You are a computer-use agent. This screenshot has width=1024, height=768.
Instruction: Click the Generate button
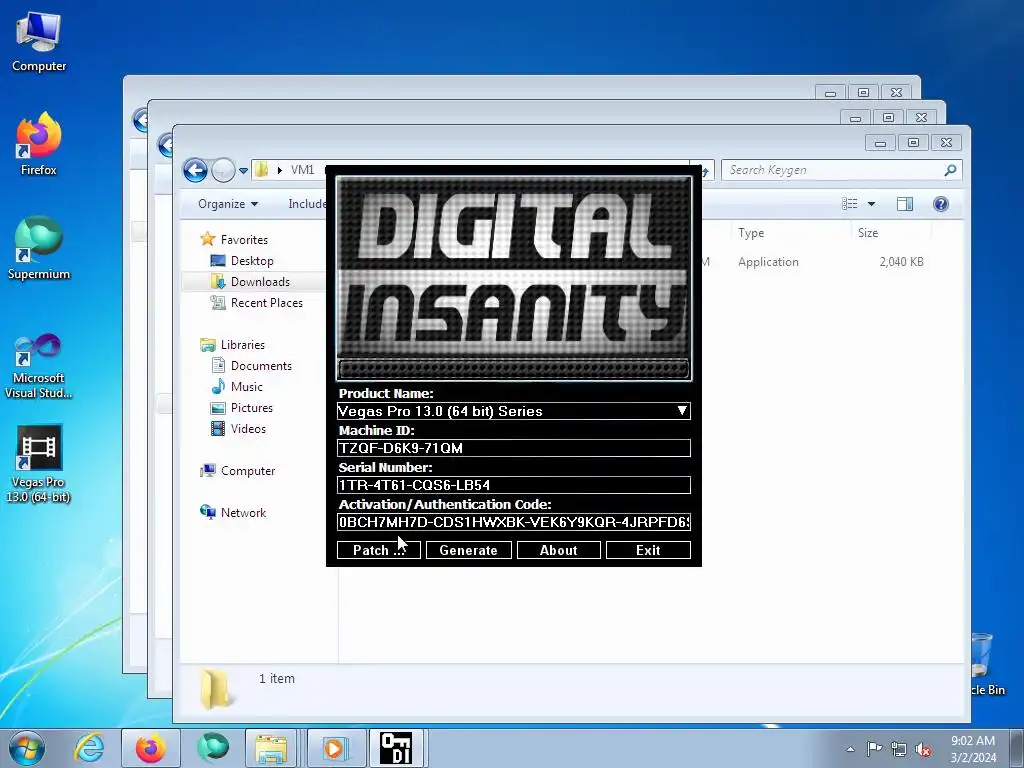tap(468, 551)
